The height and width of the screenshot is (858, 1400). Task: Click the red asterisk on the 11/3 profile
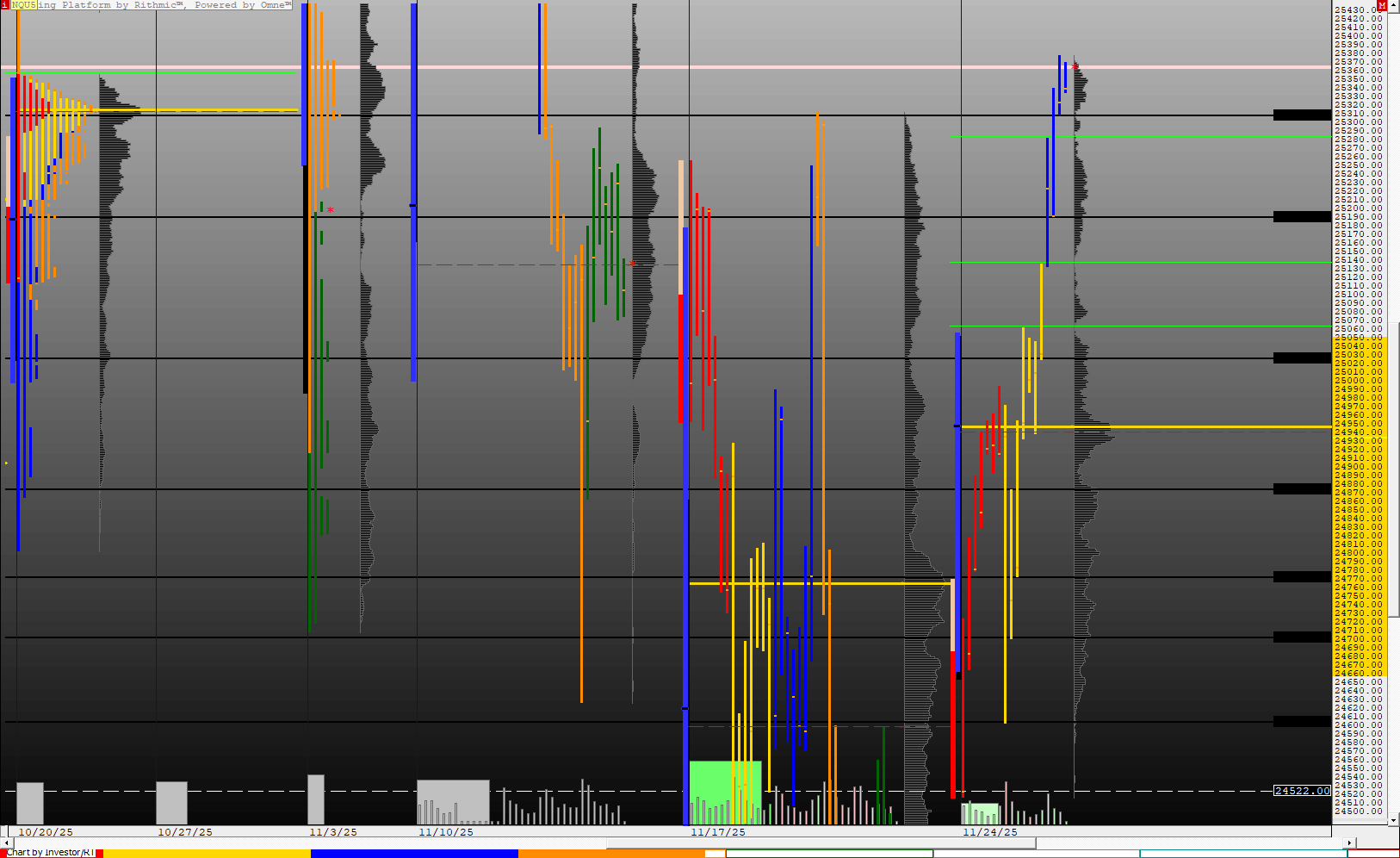[x=331, y=210]
